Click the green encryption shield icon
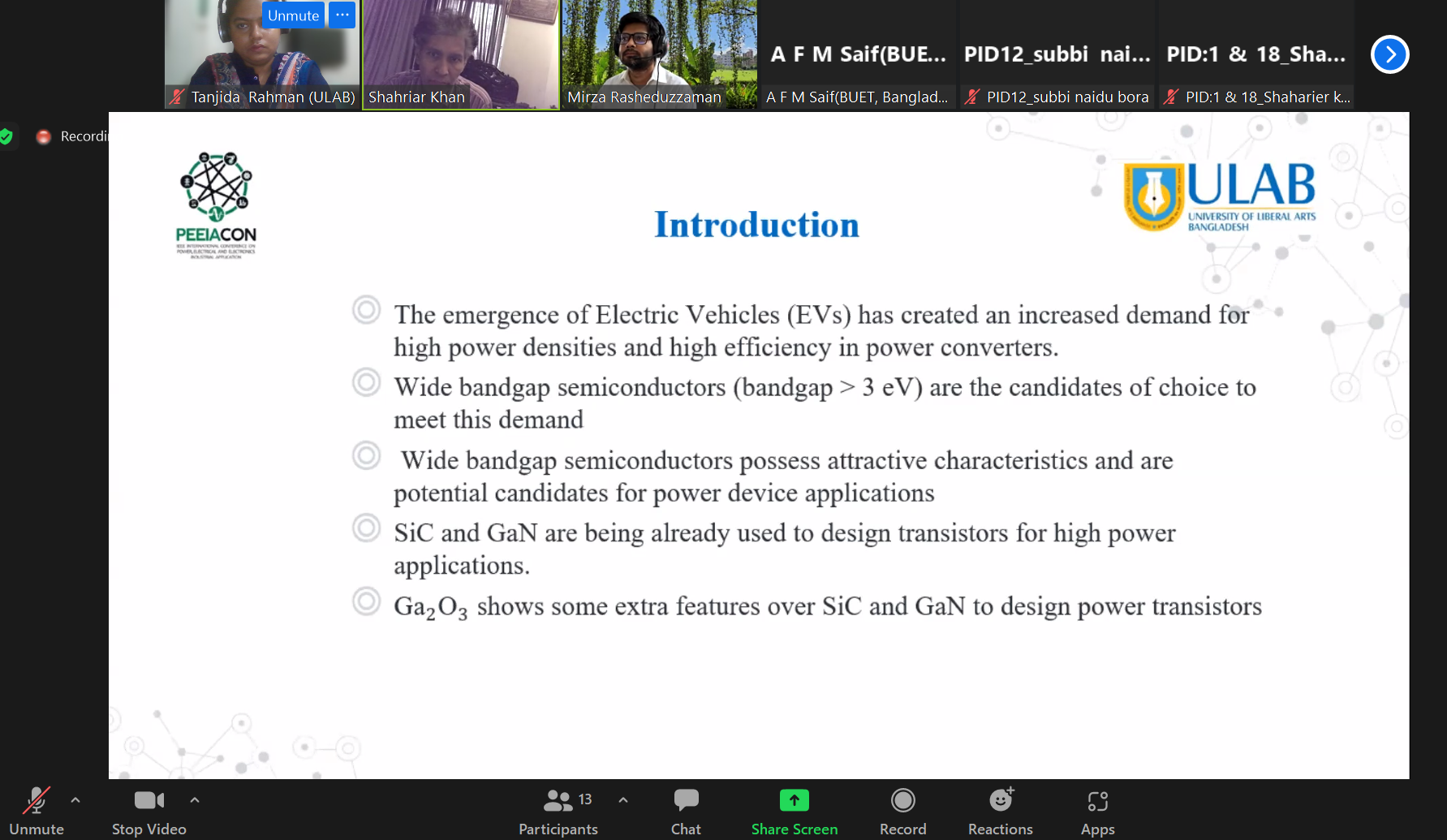This screenshot has width=1447, height=840. pos(6,136)
